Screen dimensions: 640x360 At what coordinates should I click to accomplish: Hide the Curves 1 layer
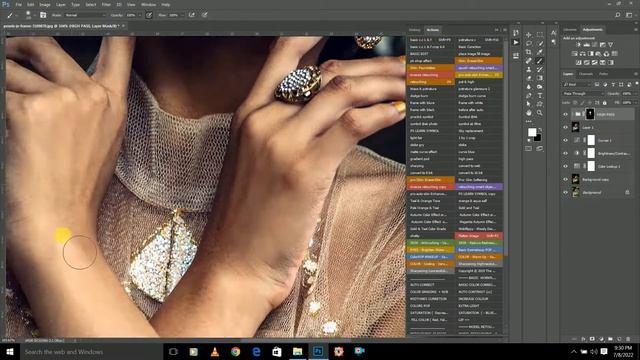pos(566,140)
